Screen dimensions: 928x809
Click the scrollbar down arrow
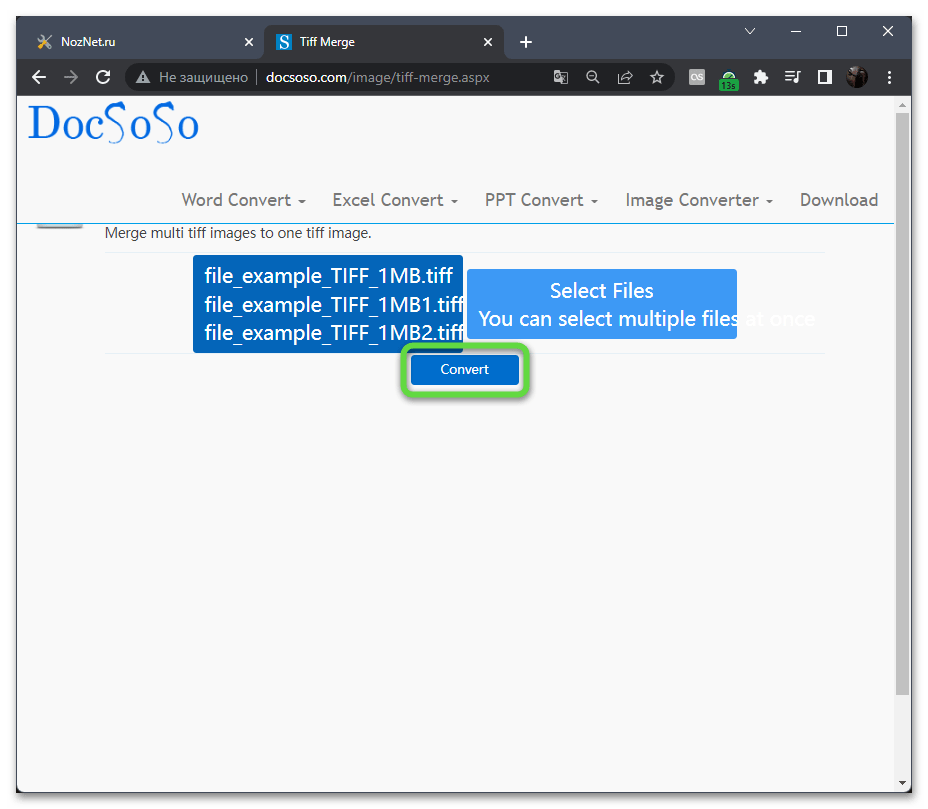(x=902, y=782)
